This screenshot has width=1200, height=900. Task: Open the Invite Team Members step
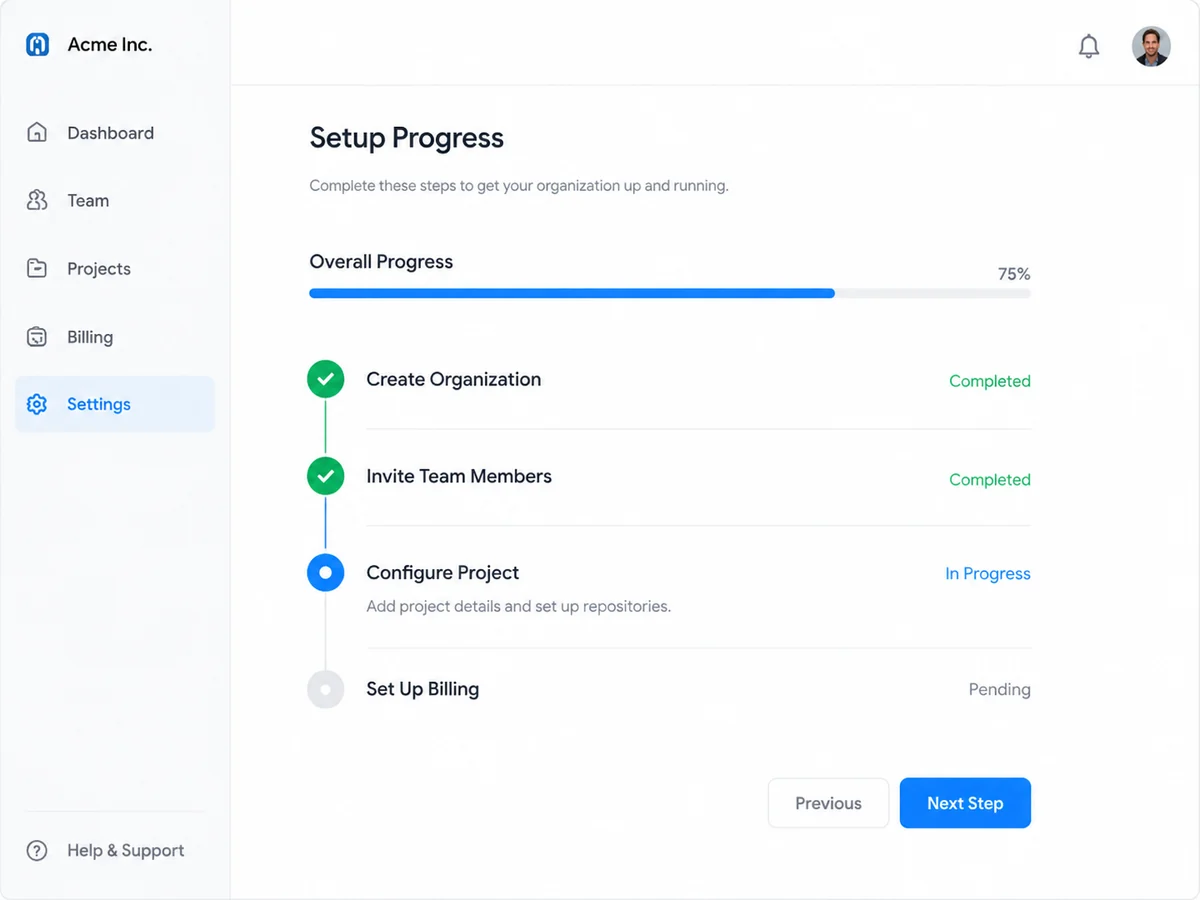(x=459, y=476)
